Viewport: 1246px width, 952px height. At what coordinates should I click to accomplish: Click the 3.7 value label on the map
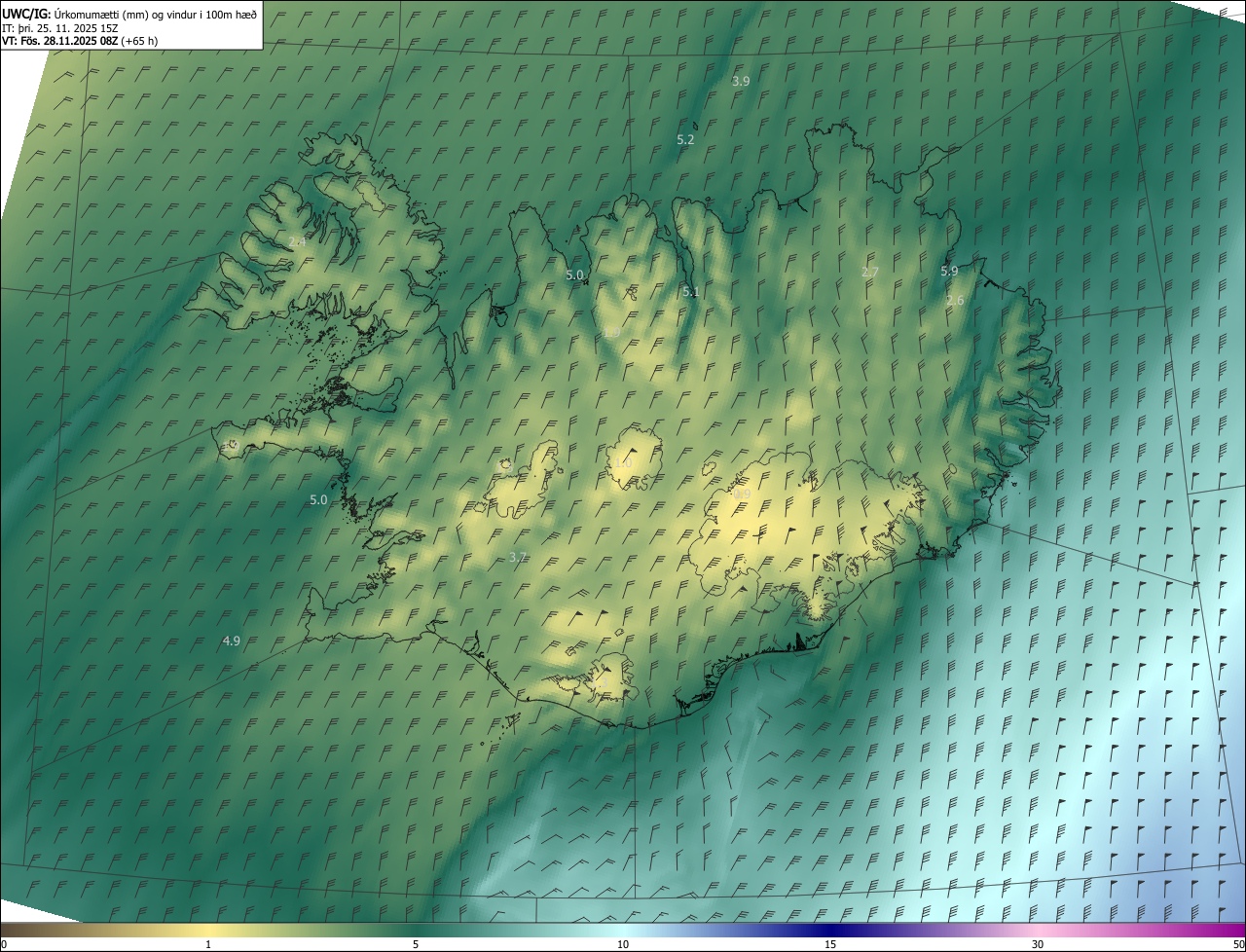pos(517,558)
